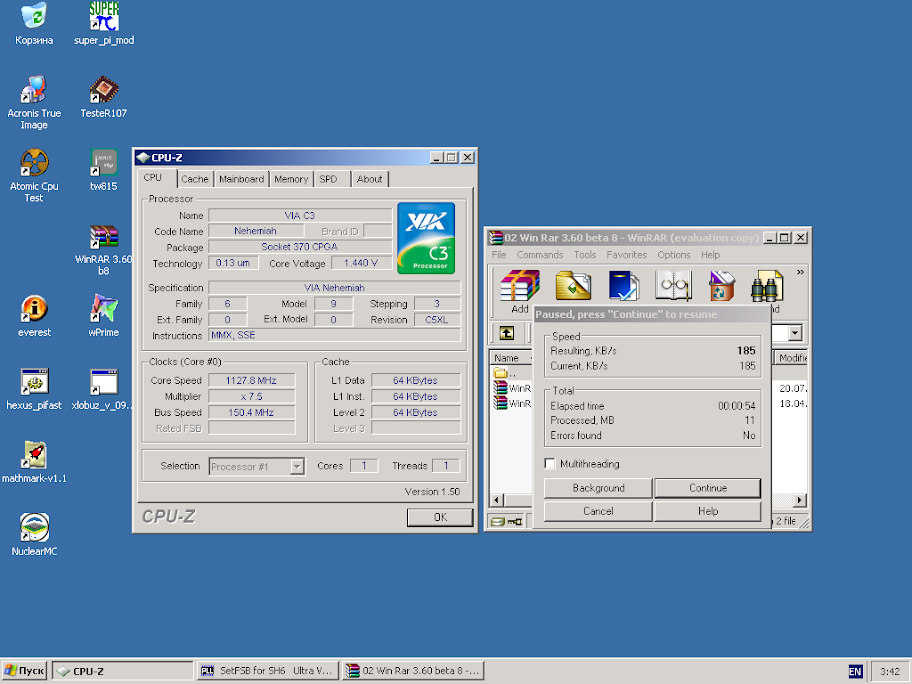The image size is (912, 684).
Task: Send the benchmark to Background
Action: pyautogui.click(x=598, y=488)
